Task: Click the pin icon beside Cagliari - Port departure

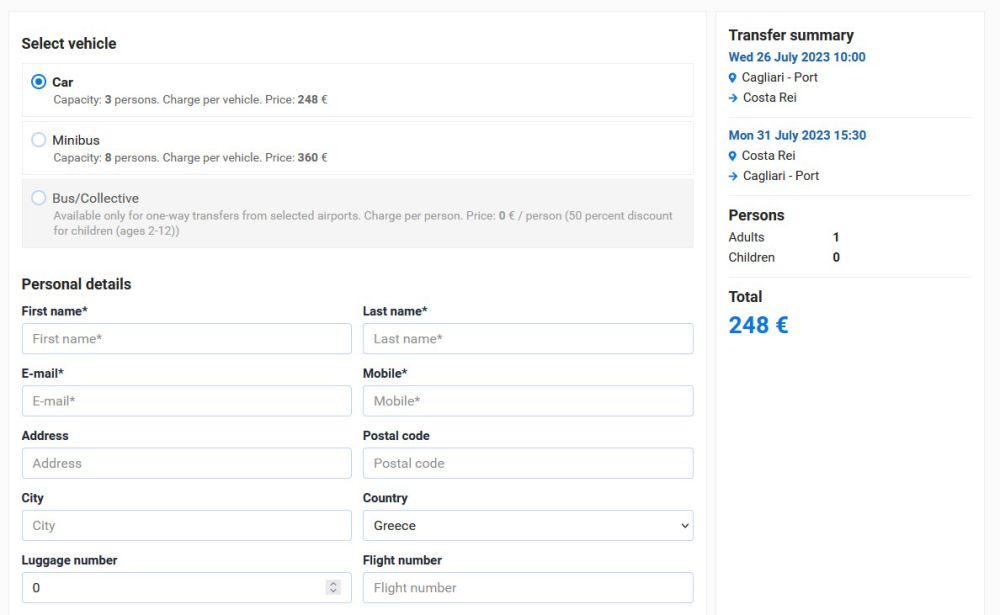Action: click(x=732, y=78)
